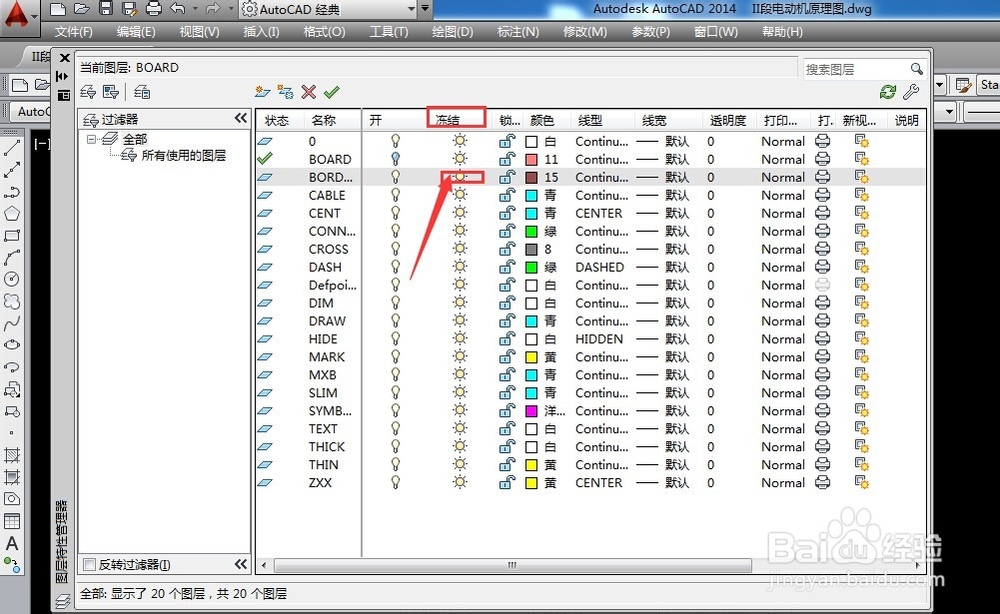Toggle the on/off bulb for BOARD layer

pyautogui.click(x=395, y=159)
